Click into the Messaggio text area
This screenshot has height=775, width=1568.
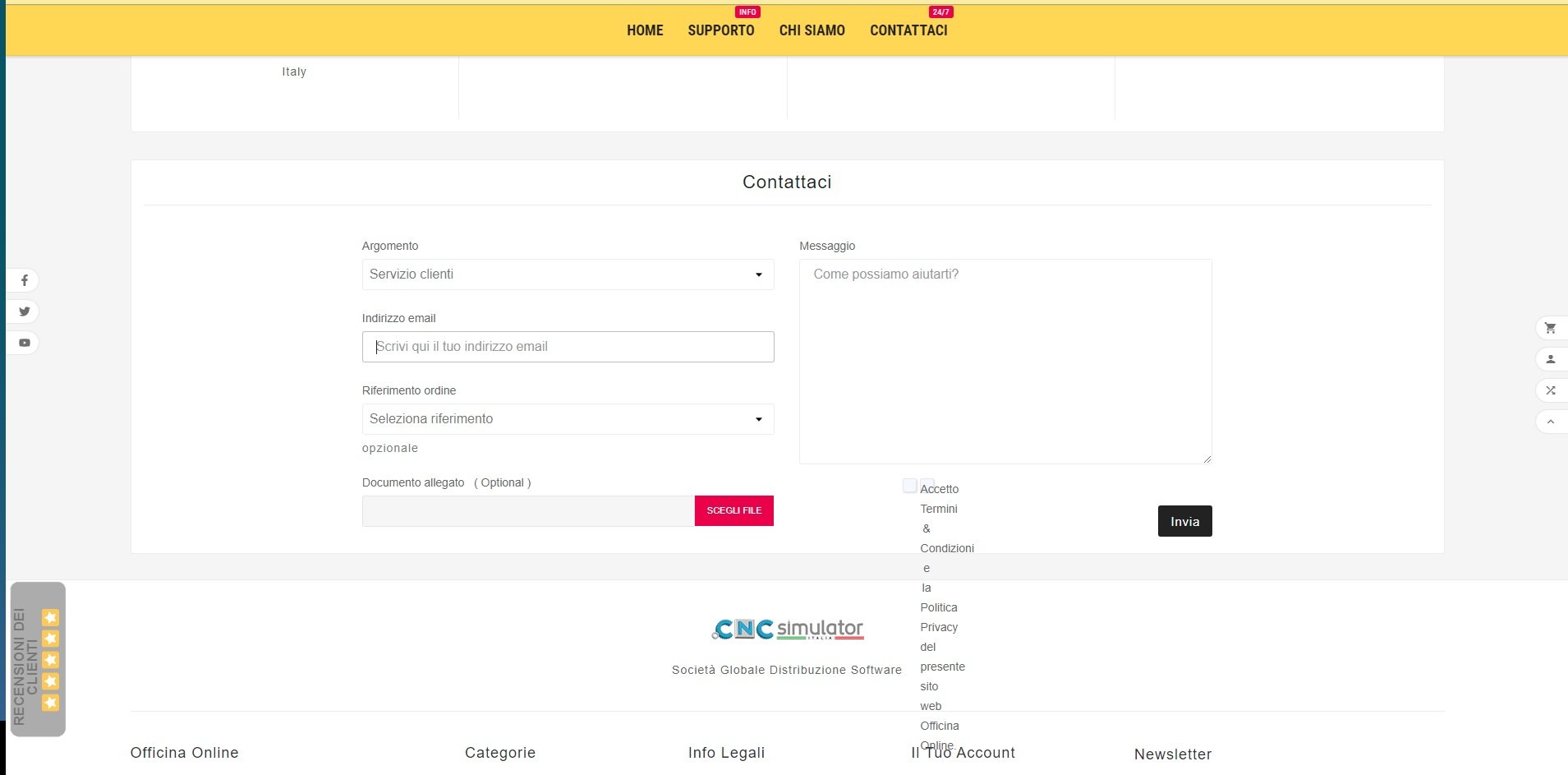1005,362
